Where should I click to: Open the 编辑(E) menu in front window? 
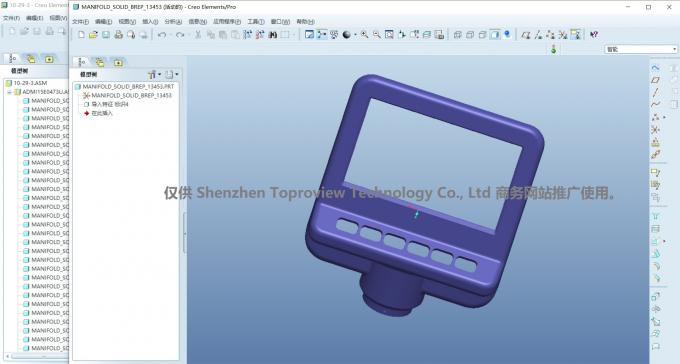pyautogui.click(x=103, y=22)
